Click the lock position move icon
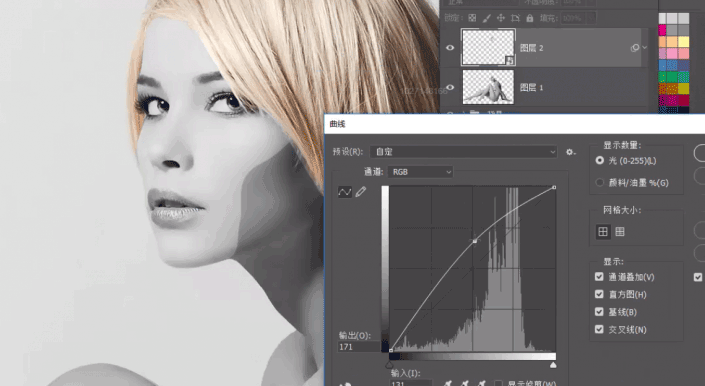This screenshot has width=705, height=386. (x=501, y=18)
